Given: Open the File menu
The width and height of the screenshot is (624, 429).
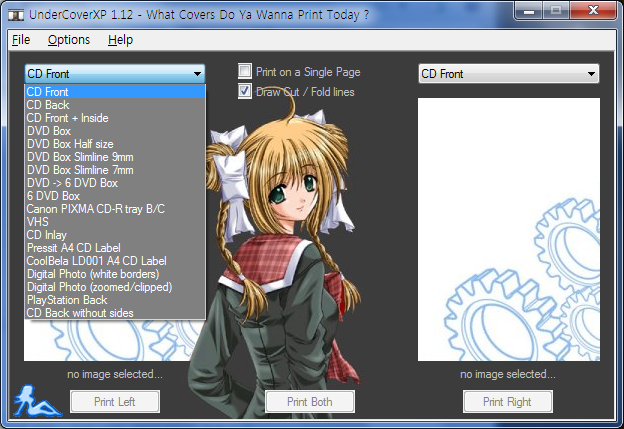Looking at the screenshot, I should [x=21, y=40].
